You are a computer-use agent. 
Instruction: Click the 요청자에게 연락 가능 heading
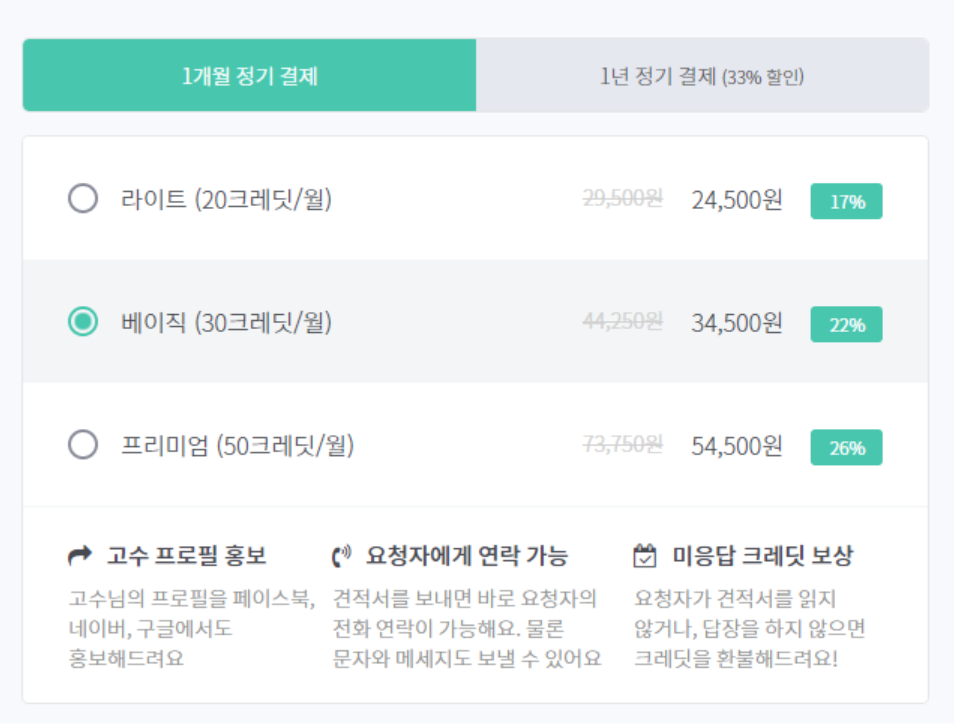pyautogui.click(x=467, y=556)
